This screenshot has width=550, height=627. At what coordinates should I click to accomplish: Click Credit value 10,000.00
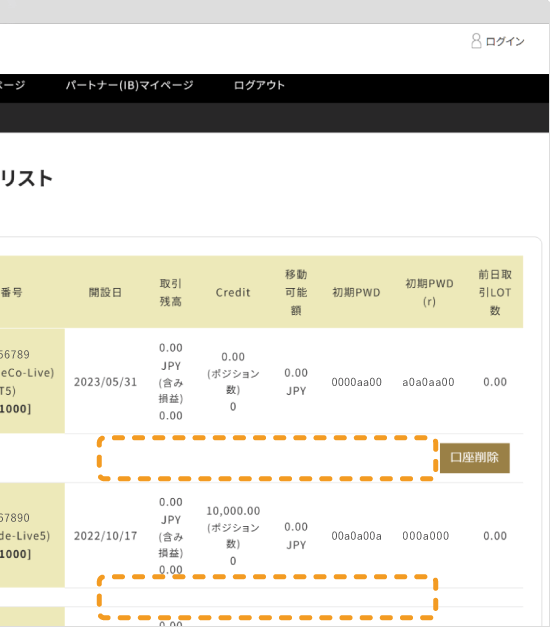[x=233, y=511]
